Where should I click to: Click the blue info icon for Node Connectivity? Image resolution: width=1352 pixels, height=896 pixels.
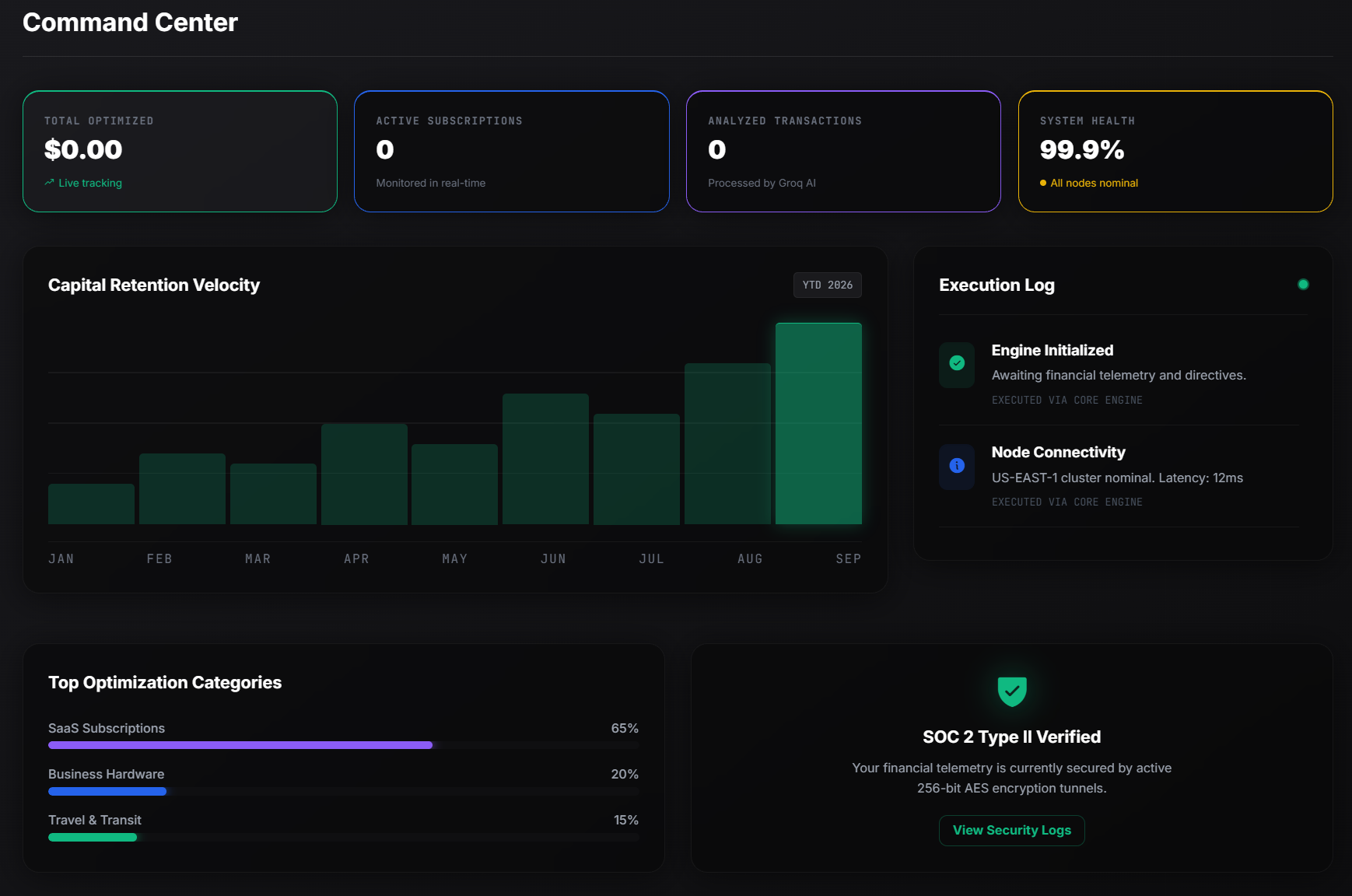tap(957, 465)
